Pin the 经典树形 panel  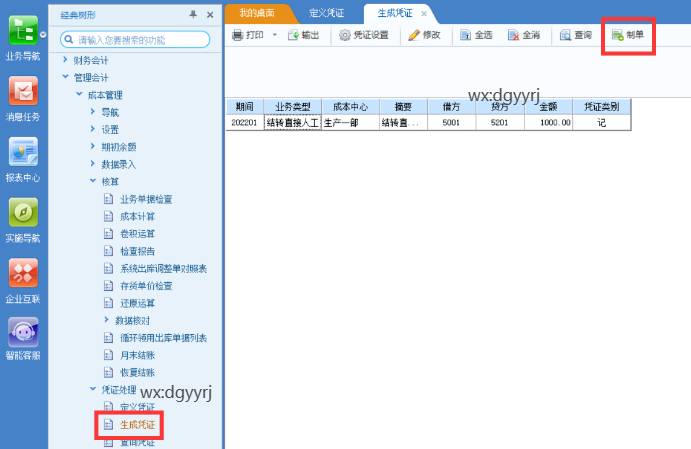[193, 14]
